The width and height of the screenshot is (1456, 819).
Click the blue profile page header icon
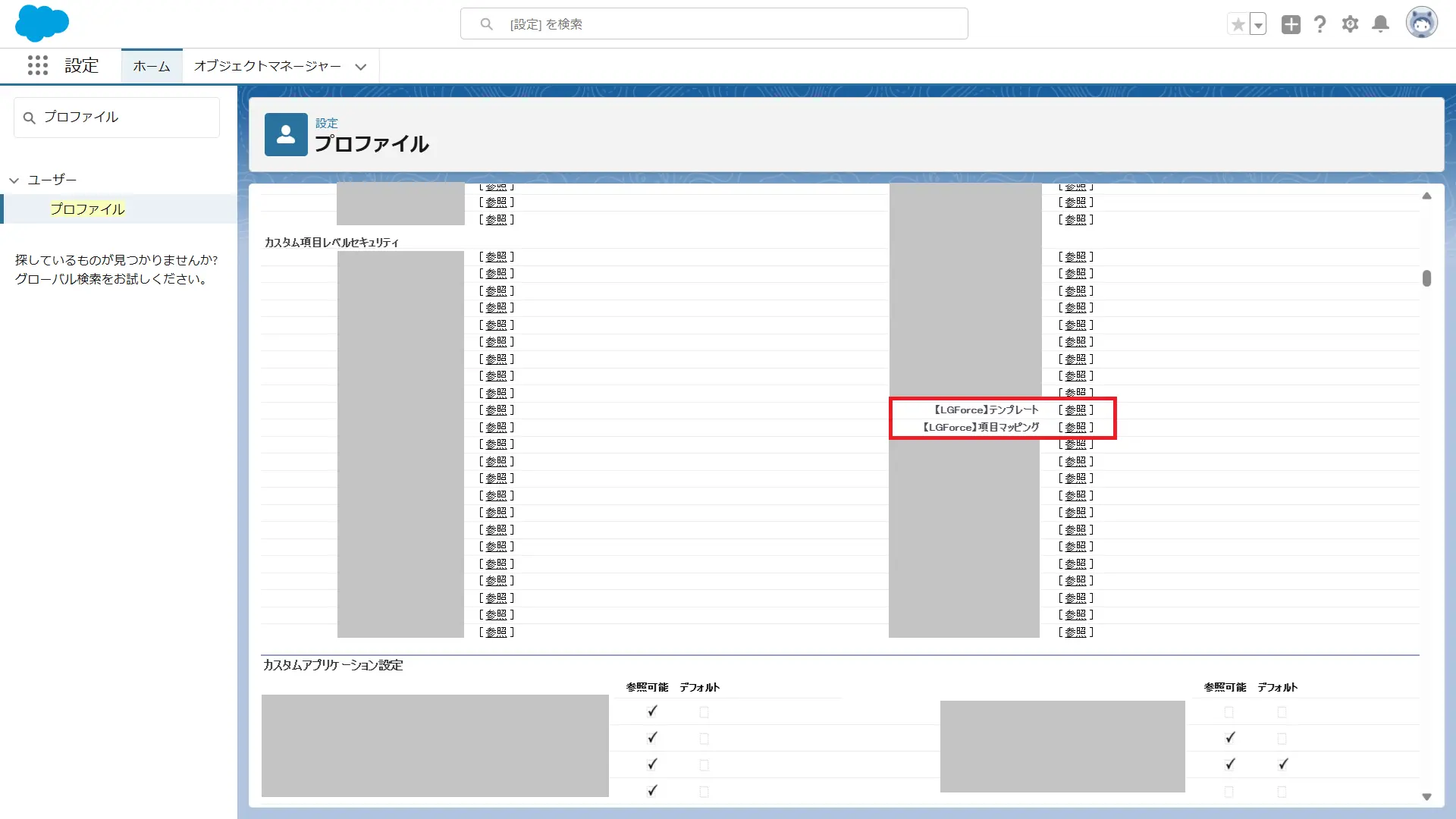coord(286,135)
